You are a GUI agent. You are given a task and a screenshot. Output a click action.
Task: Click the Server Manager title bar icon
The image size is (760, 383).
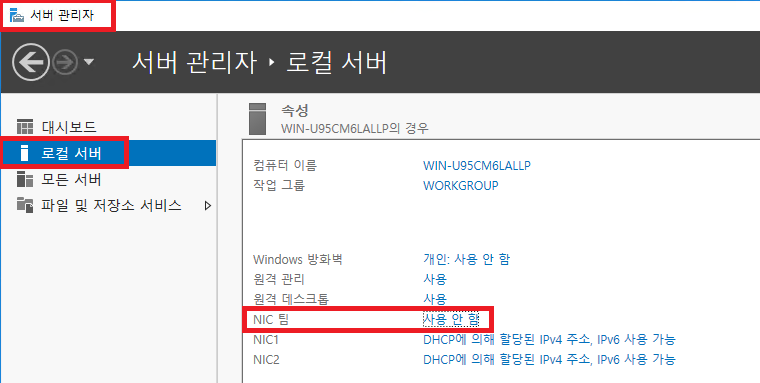point(17,15)
